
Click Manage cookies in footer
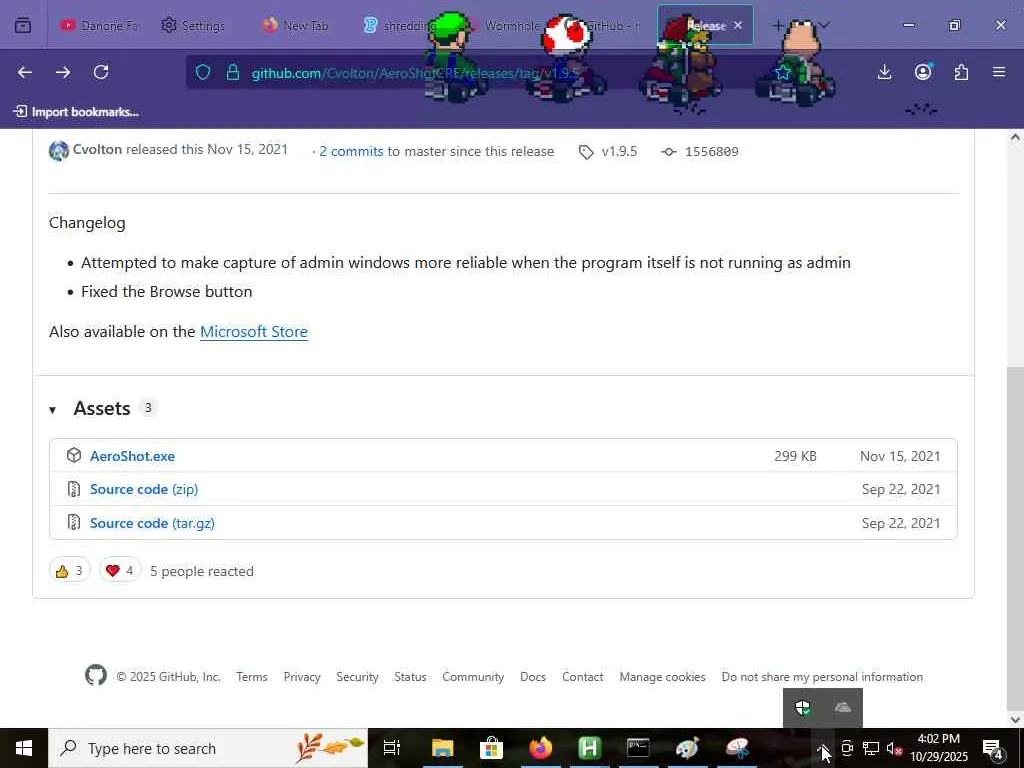[662, 677]
